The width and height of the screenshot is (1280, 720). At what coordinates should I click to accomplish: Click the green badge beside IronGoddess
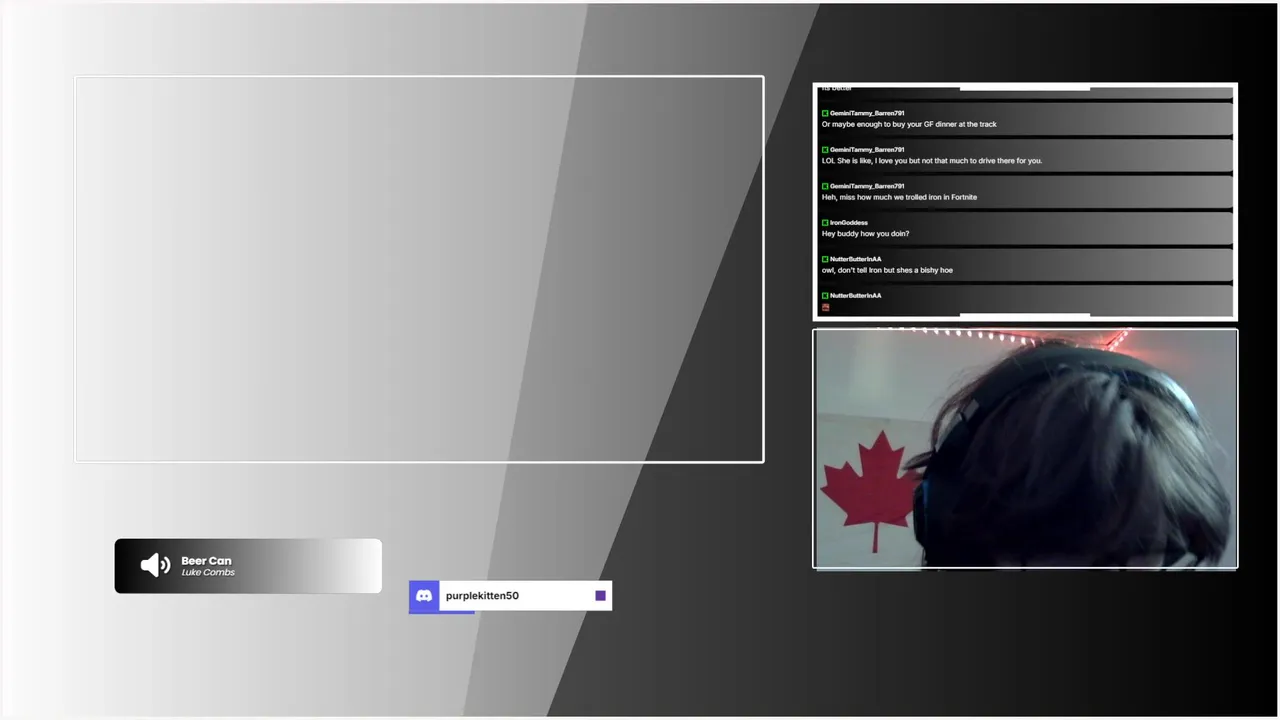[x=825, y=223]
